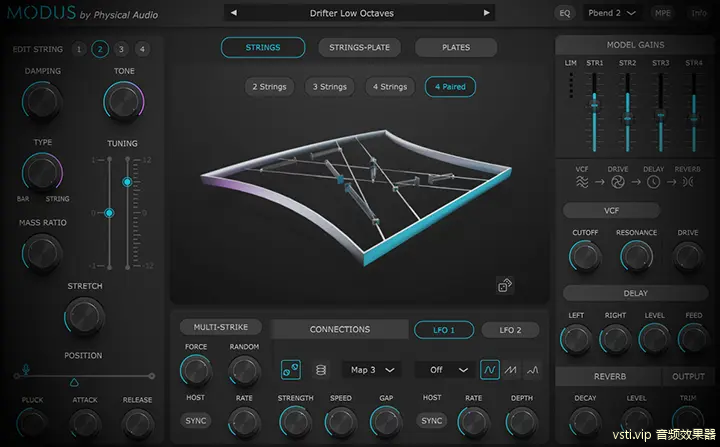Adjust the multi-strike FORCE knob

pos(196,370)
